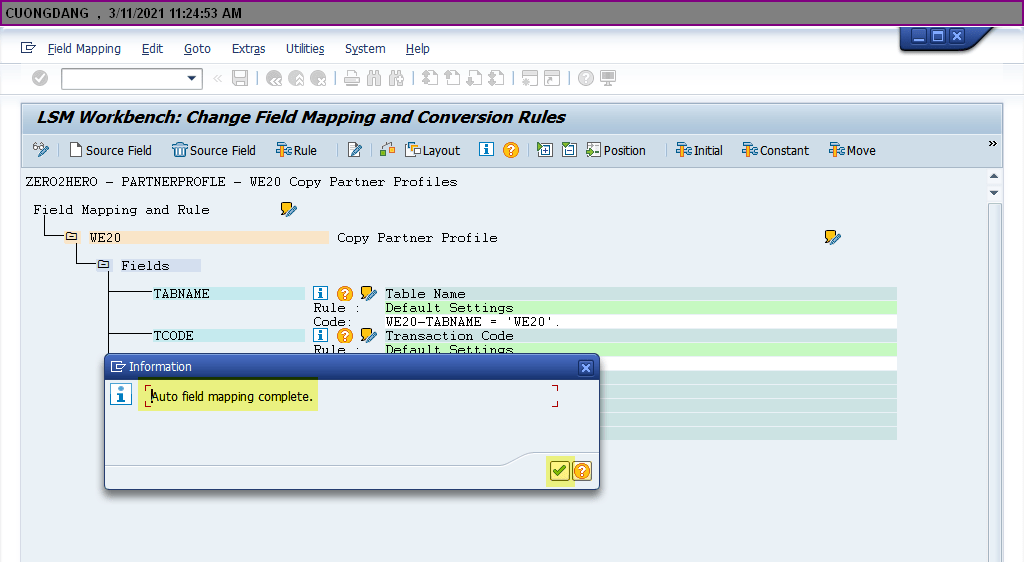
Task: Open the command field dropdown arrow
Action: point(193,78)
